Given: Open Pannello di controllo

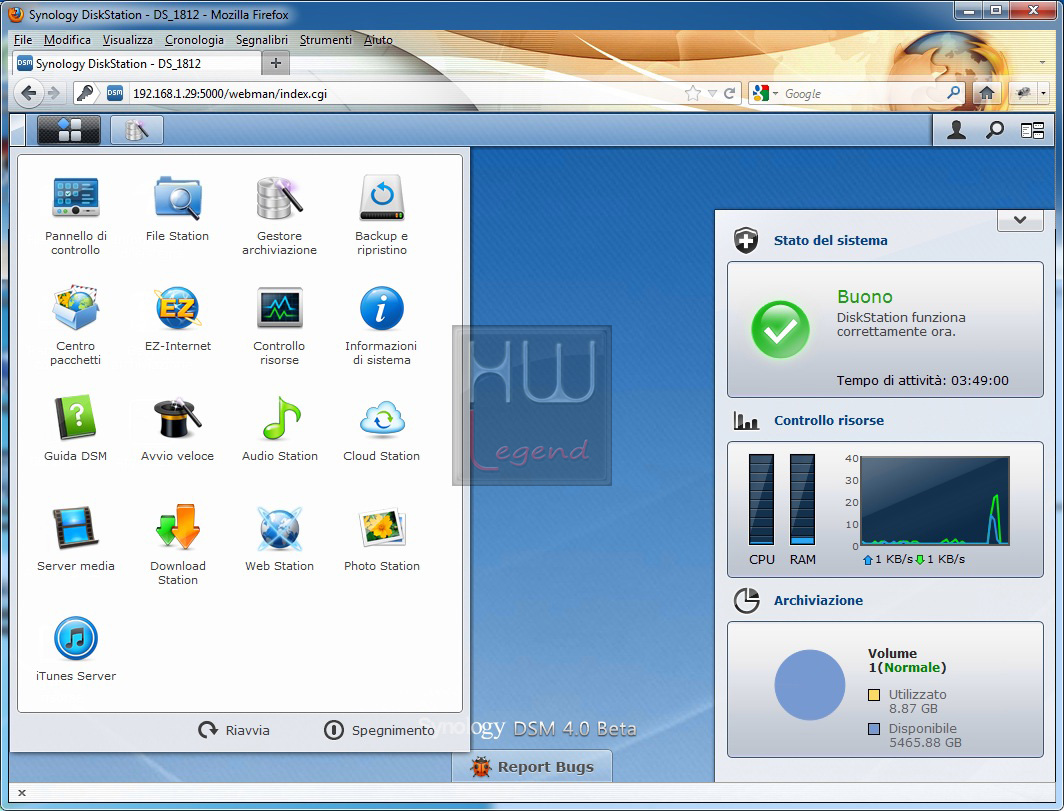Looking at the screenshot, I should (75, 214).
